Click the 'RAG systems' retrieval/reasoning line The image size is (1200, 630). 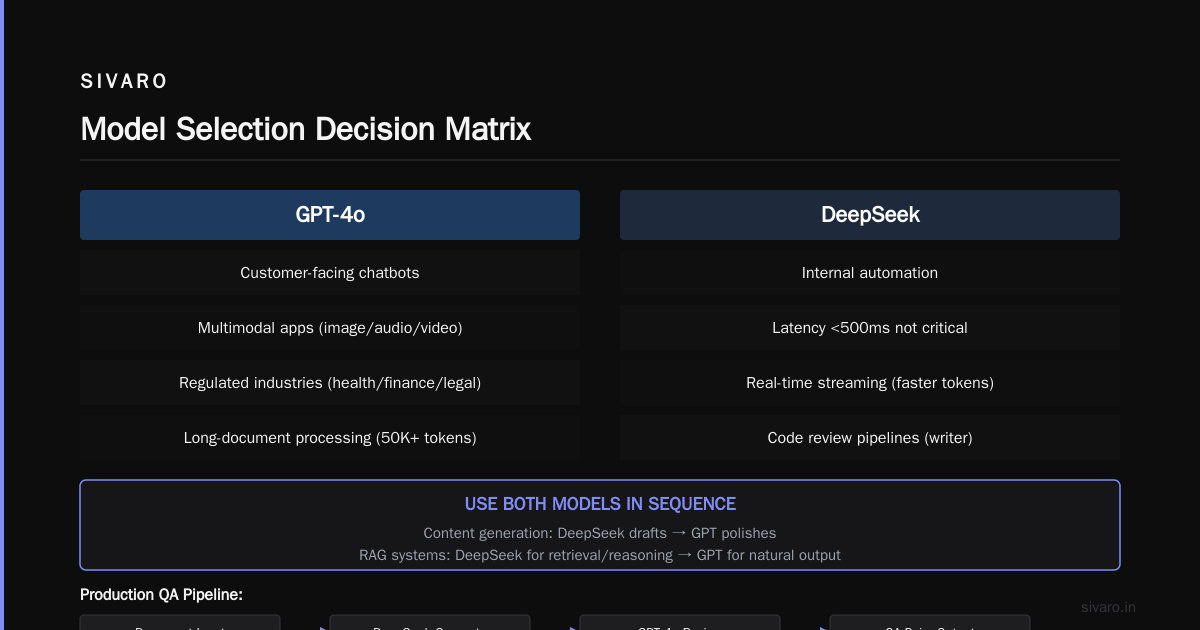[x=600, y=554]
